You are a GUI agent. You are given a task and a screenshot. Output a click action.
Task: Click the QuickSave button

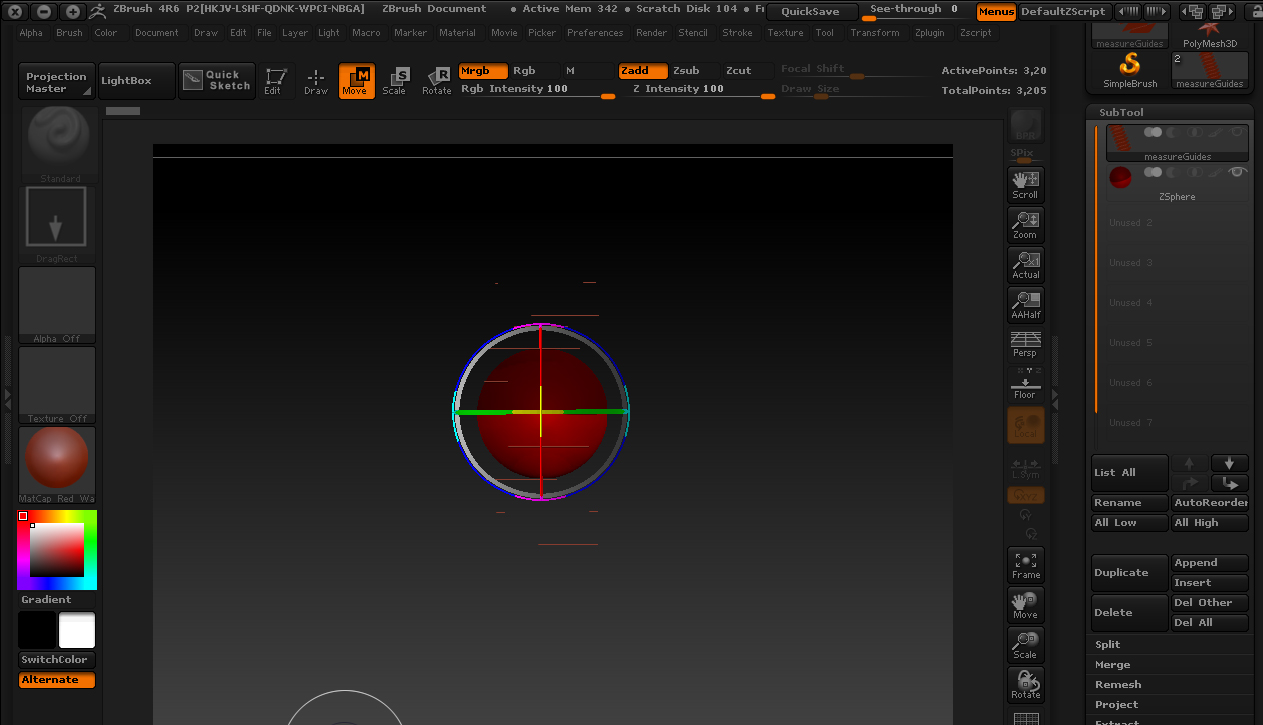(x=811, y=12)
